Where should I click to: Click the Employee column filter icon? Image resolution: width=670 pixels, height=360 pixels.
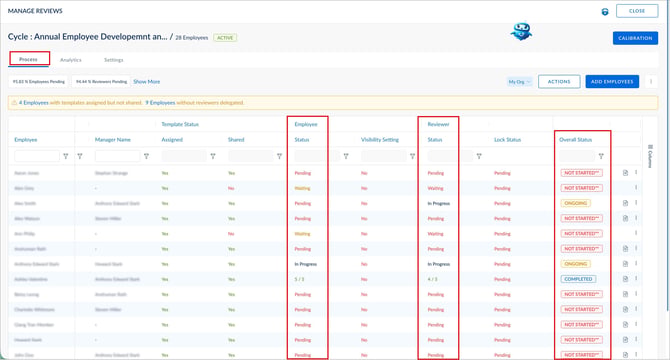point(66,156)
